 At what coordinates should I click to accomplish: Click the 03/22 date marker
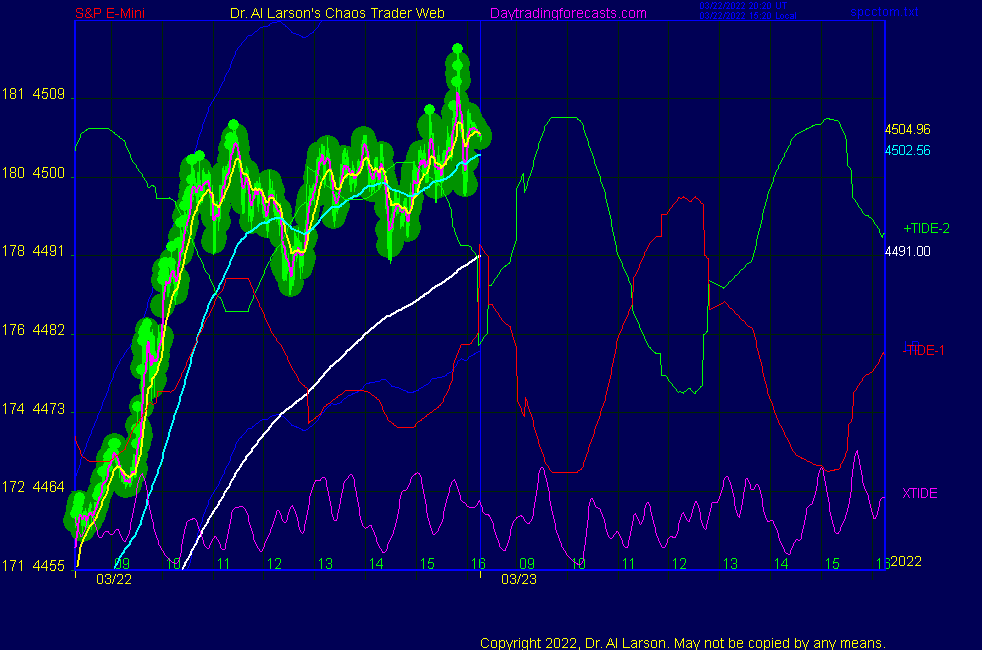click(x=113, y=579)
